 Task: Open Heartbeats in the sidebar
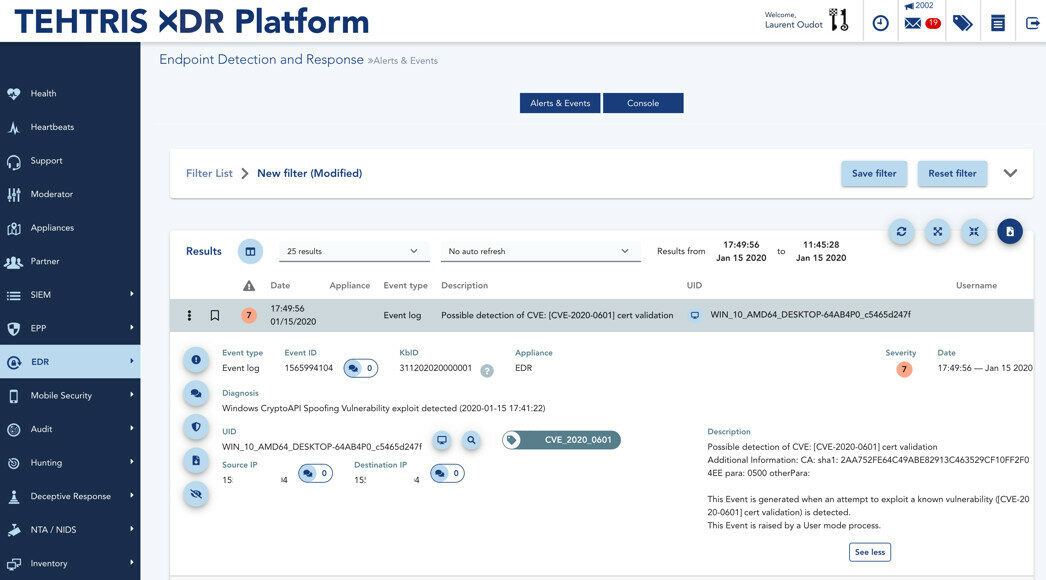[52, 127]
